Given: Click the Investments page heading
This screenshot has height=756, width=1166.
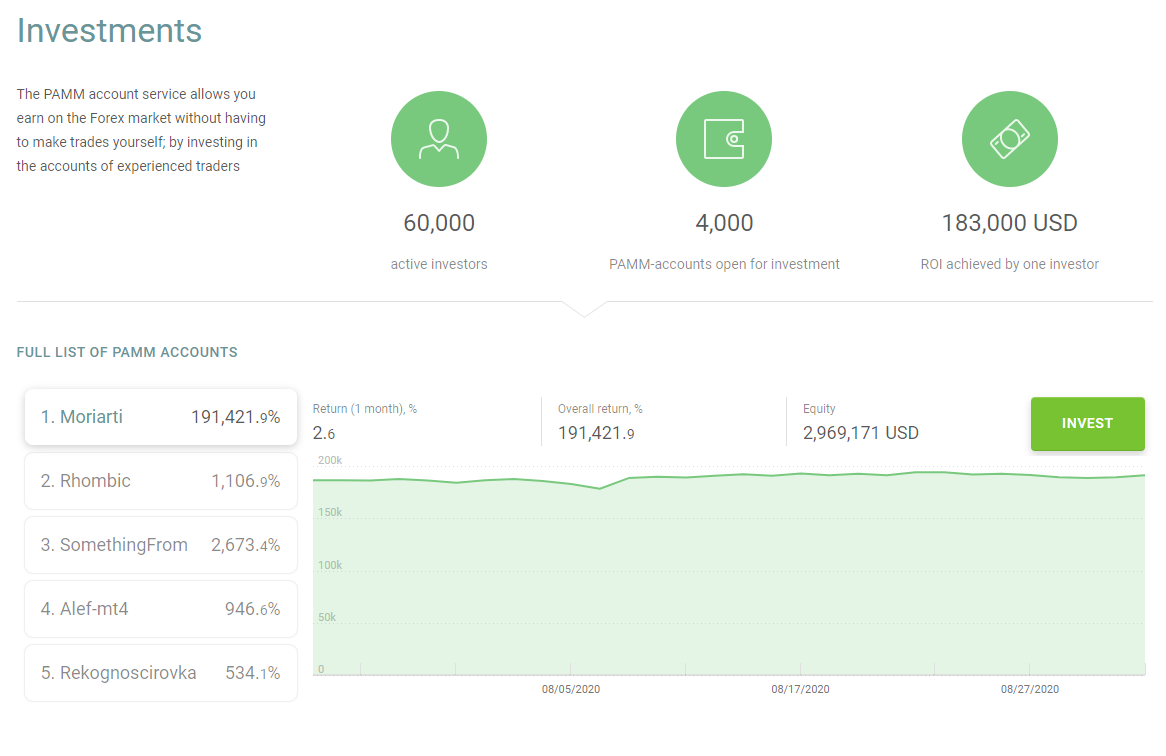Looking at the screenshot, I should point(110,31).
